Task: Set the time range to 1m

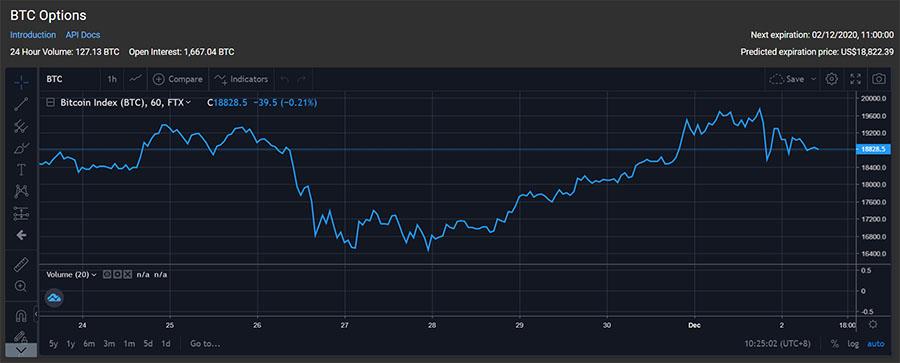Action: [x=129, y=344]
